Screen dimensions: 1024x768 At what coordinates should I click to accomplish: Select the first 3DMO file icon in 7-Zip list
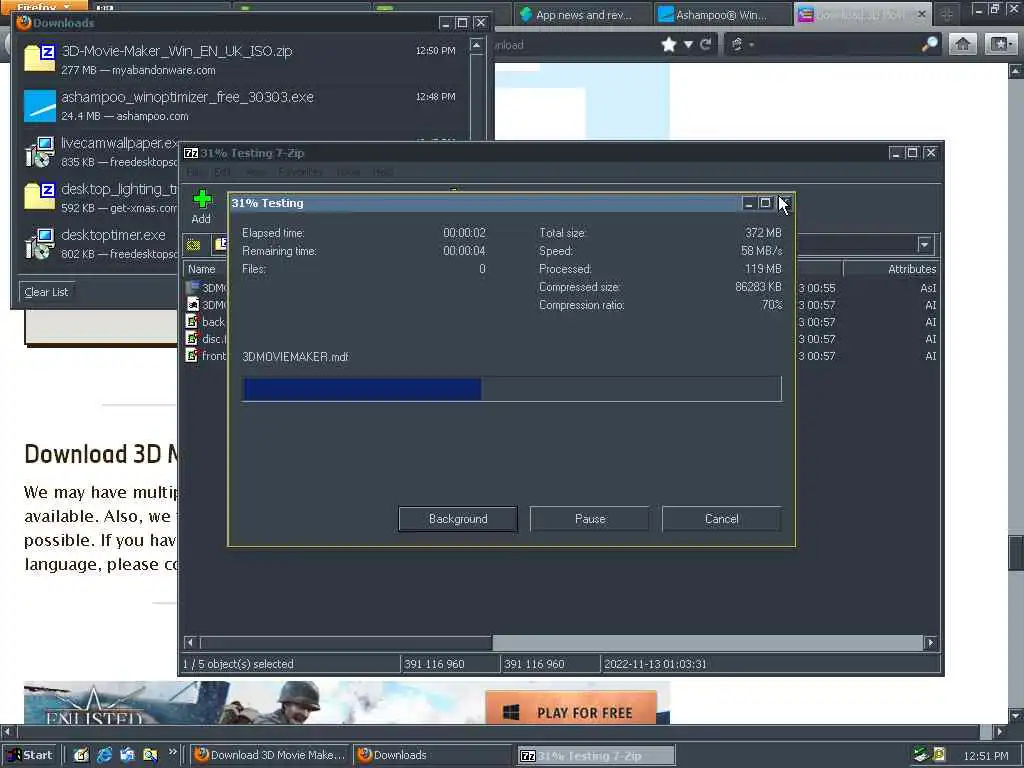pos(193,287)
